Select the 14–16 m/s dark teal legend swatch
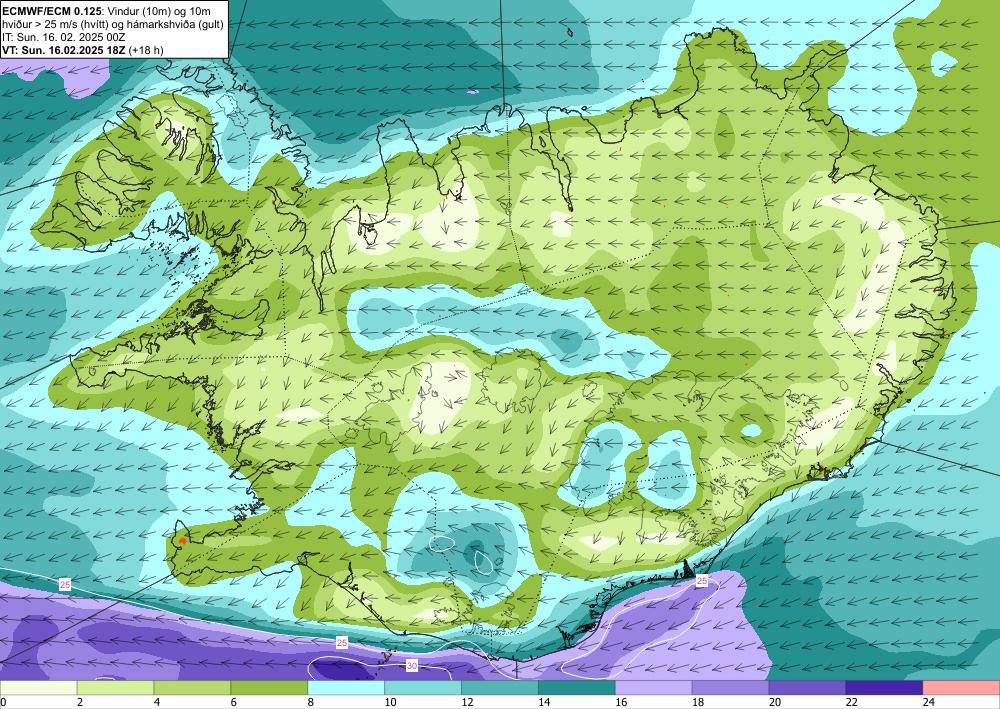 [x=577, y=688]
